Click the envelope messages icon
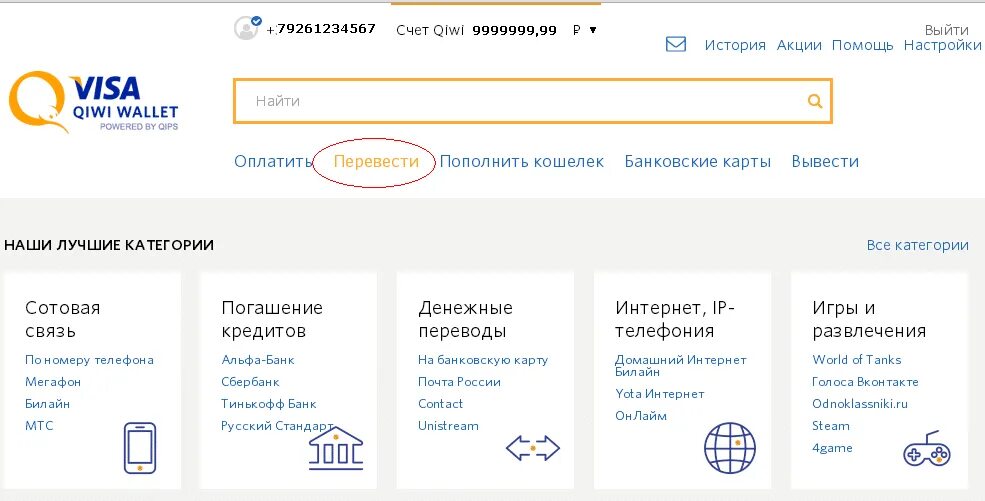 (675, 44)
